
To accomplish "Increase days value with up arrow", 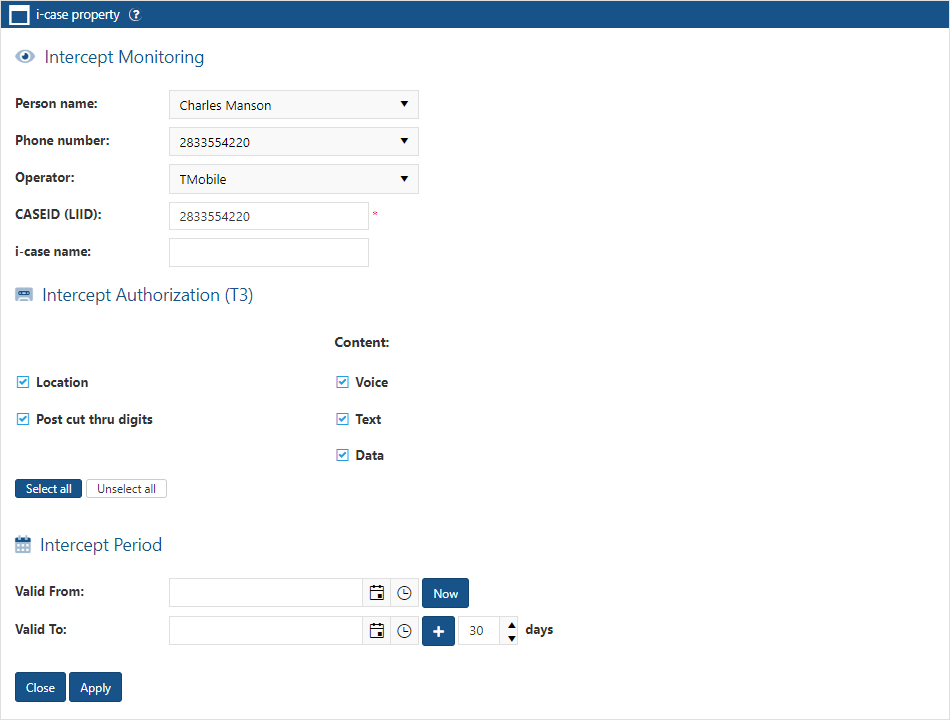I will pyautogui.click(x=512, y=625).
